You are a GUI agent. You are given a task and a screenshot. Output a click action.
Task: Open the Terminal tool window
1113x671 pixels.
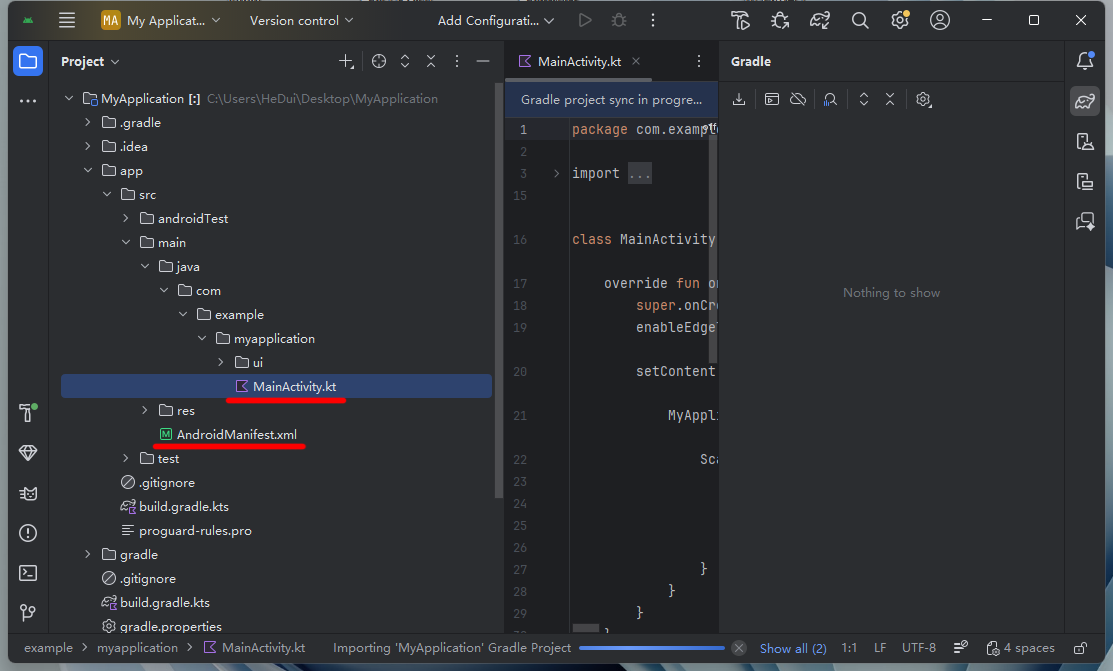click(27, 572)
